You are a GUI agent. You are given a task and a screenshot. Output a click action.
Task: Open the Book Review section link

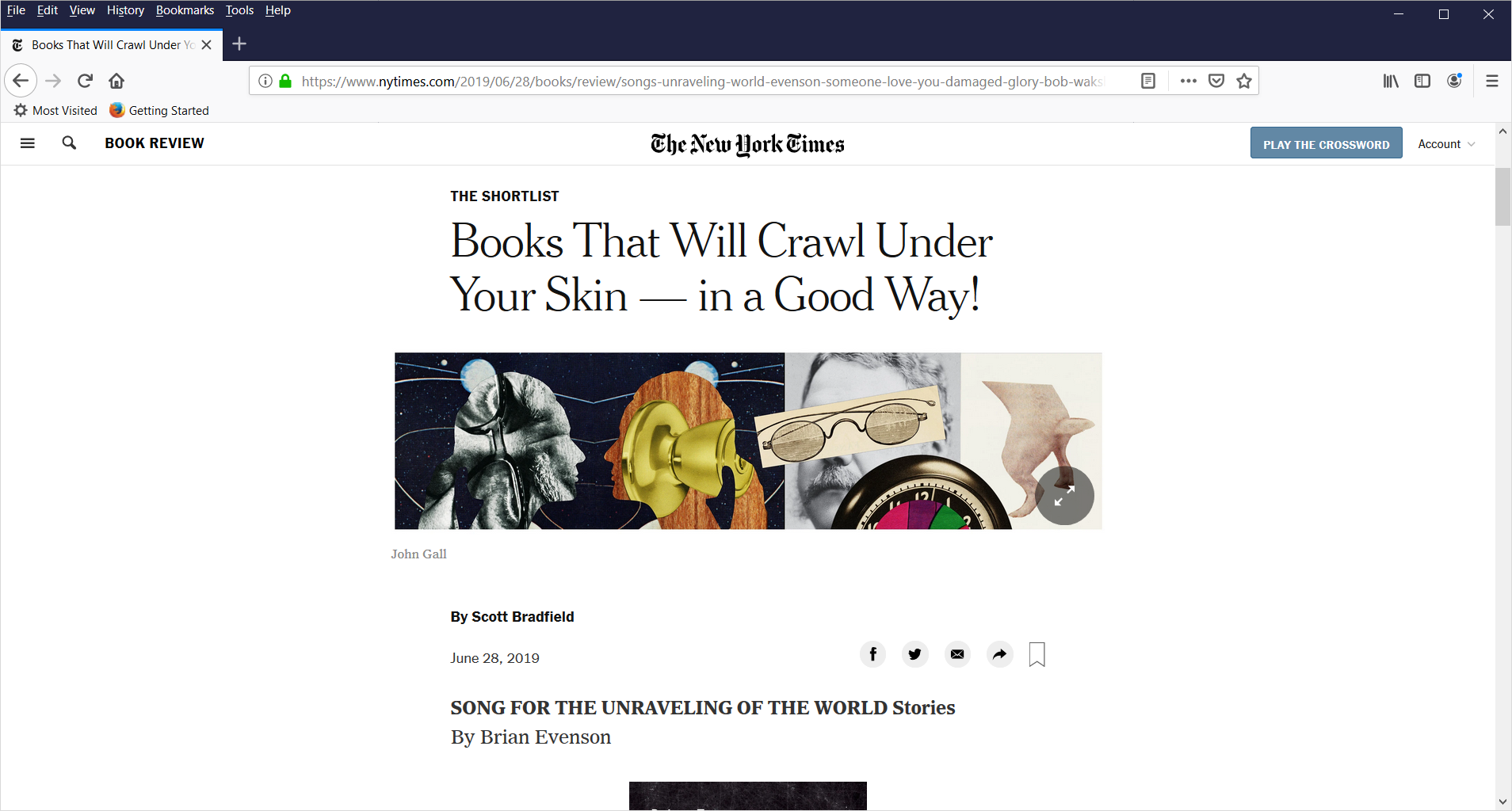click(155, 143)
